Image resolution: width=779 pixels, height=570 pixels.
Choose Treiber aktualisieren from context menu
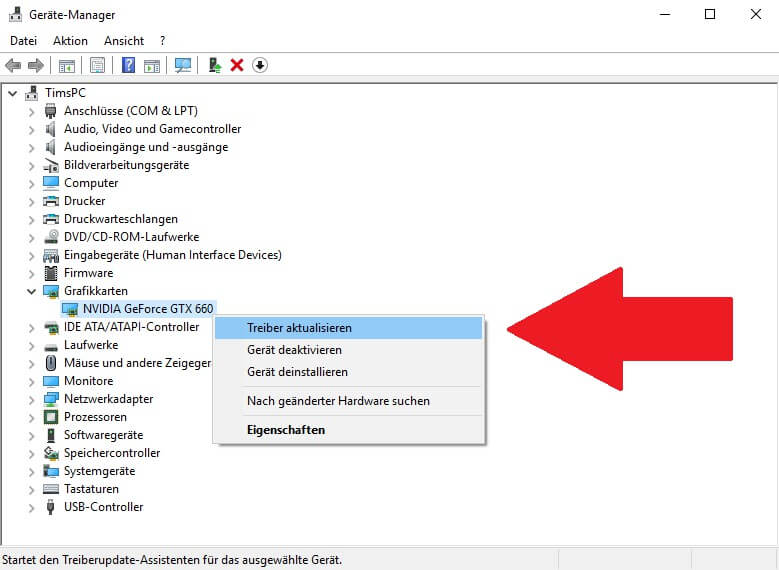click(x=348, y=328)
